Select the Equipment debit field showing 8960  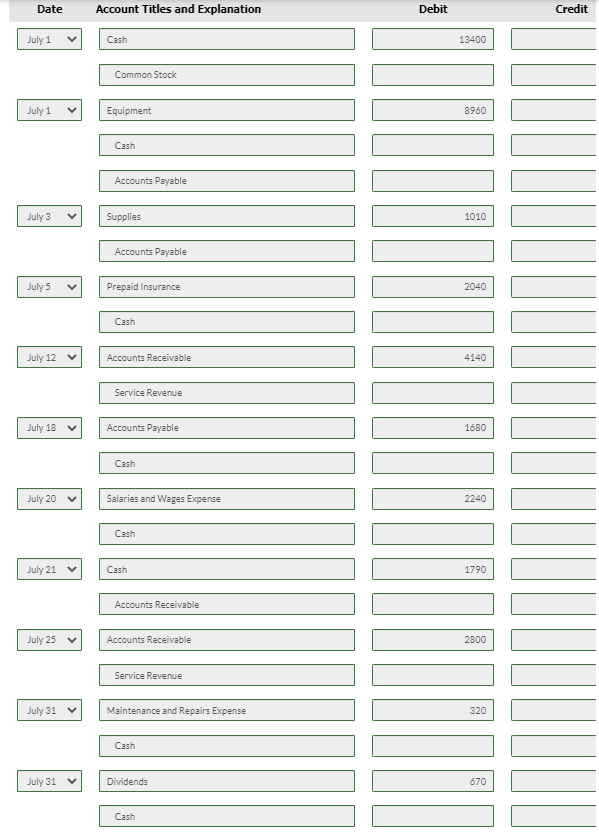pyautogui.click(x=431, y=110)
